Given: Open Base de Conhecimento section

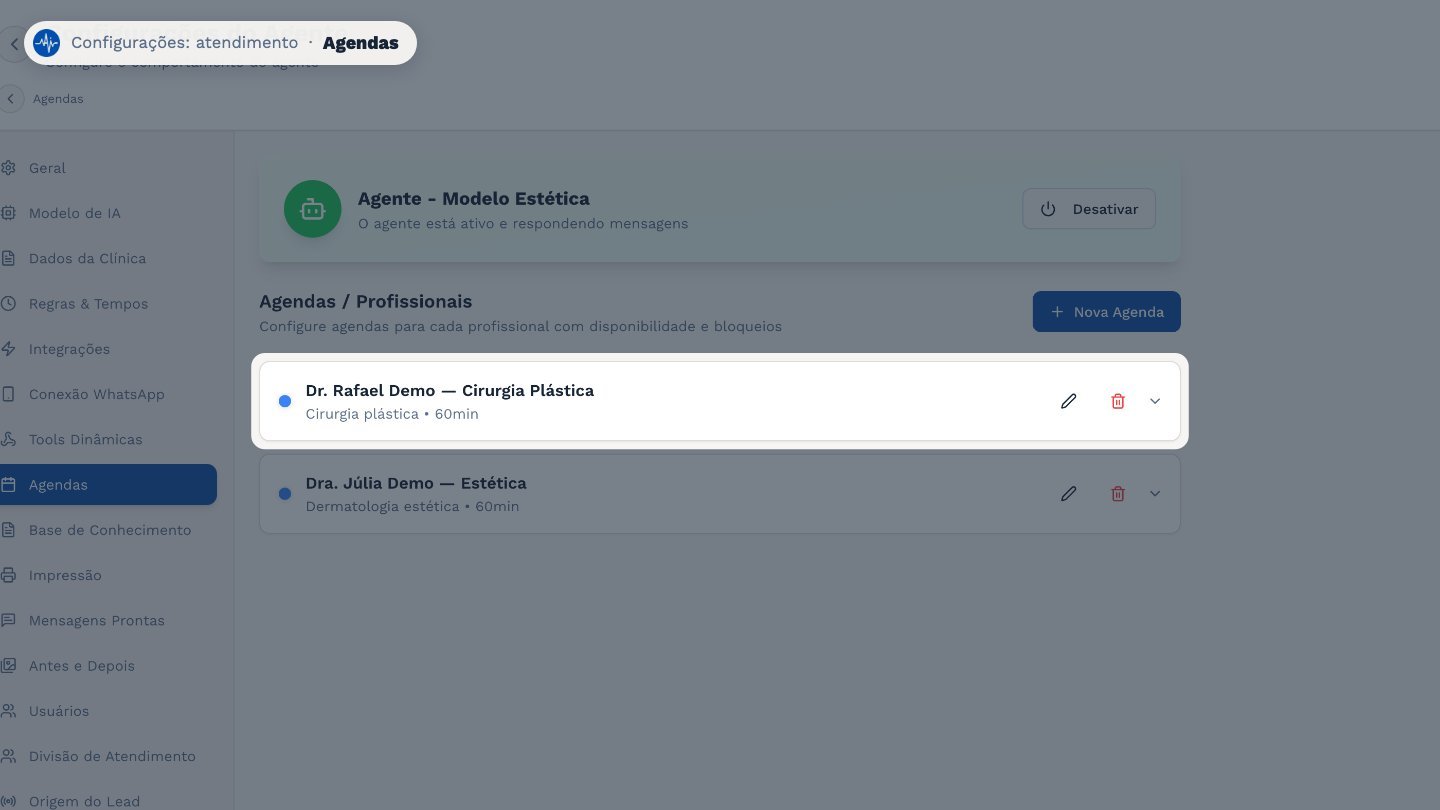Looking at the screenshot, I should point(108,530).
